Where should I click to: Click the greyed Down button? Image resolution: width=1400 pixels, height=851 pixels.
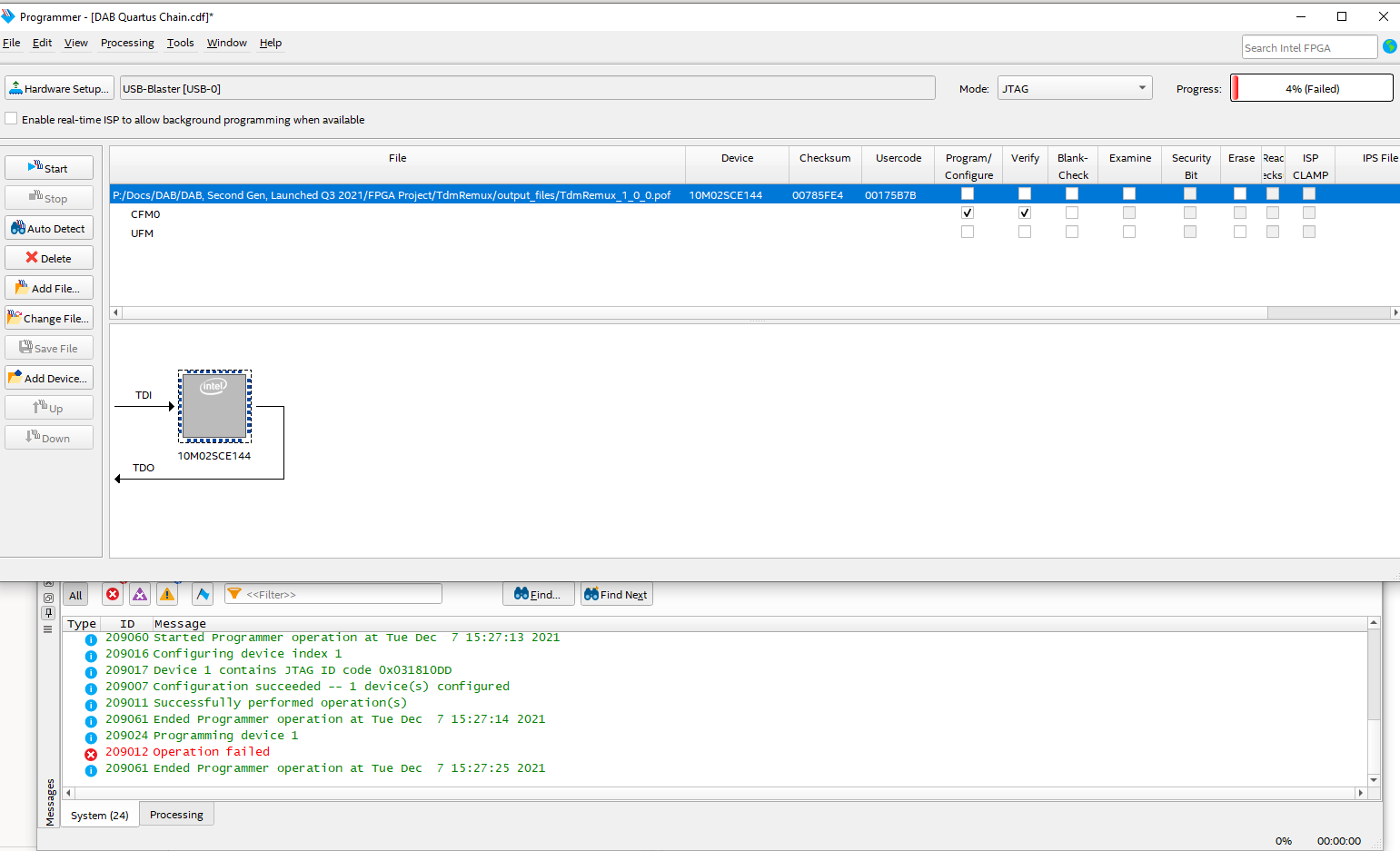click(x=49, y=438)
